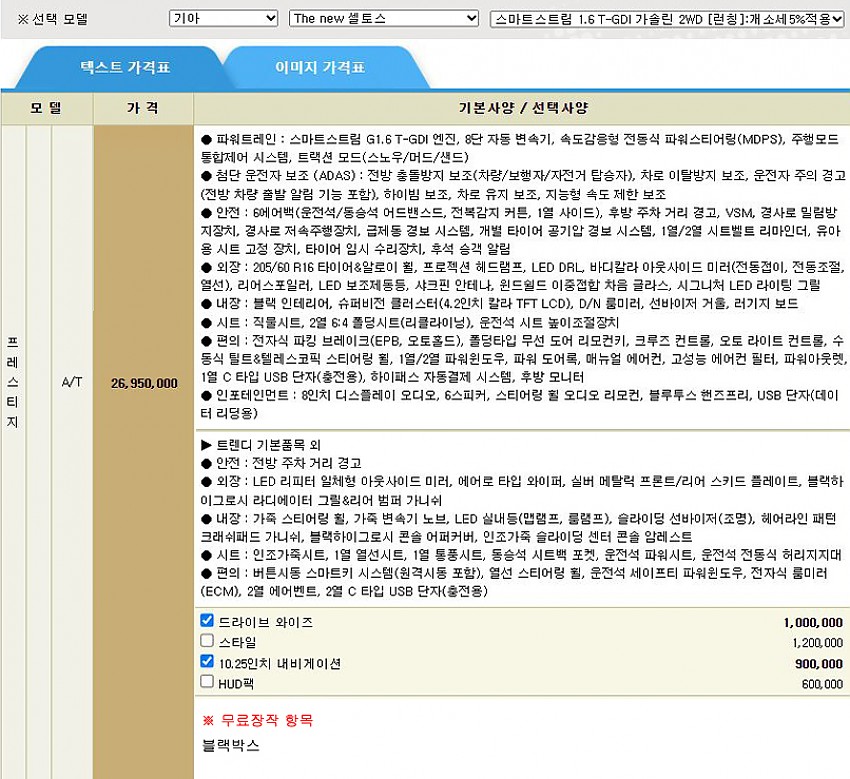Screen dimensions: 850x779
Task: Click the HUD팩 price 600,000
Action: pyautogui.click(x=822, y=683)
